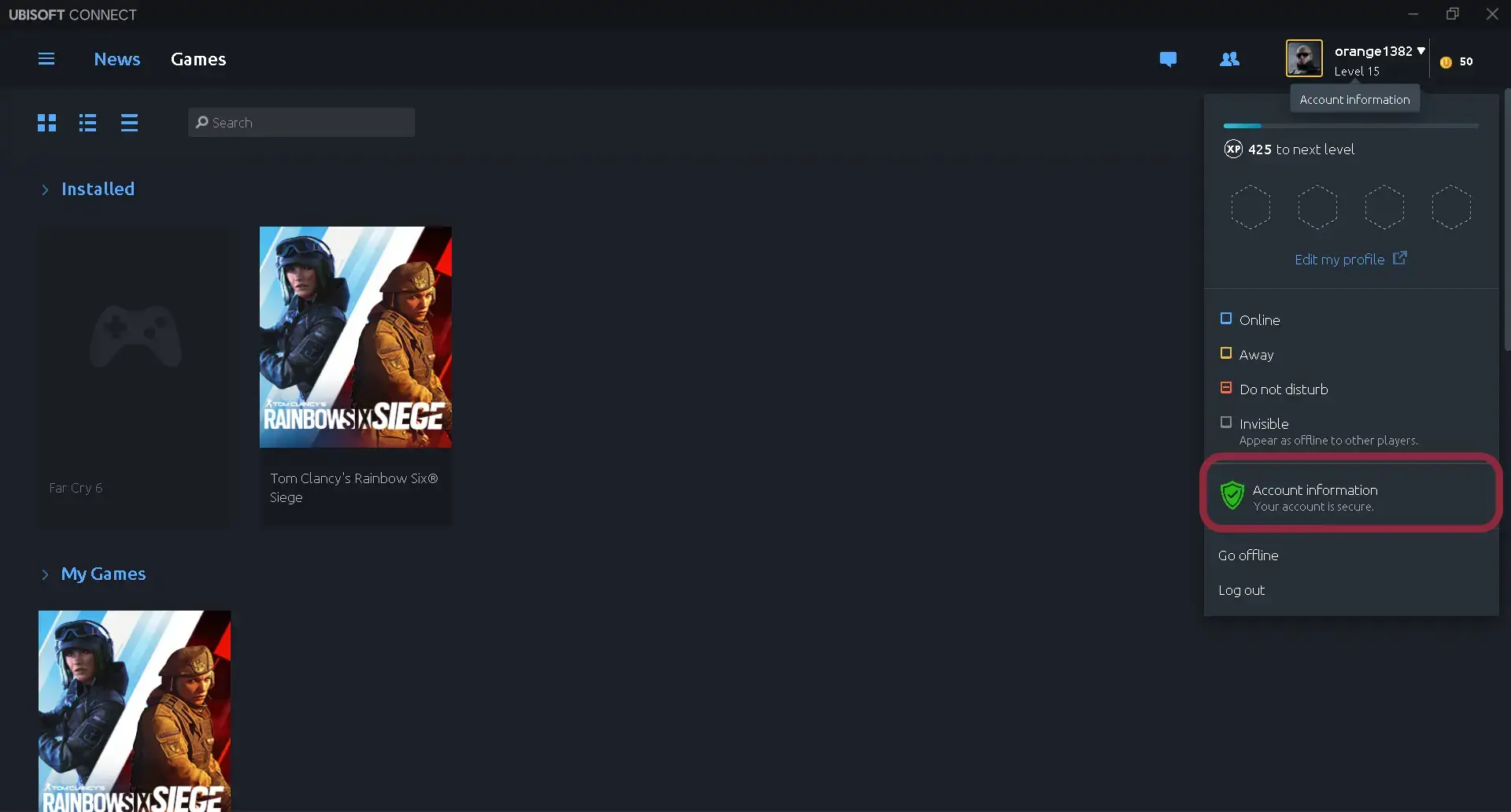
Task: Open Rainbow Six Siege cover in Installed
Action: tap(356, 337)
